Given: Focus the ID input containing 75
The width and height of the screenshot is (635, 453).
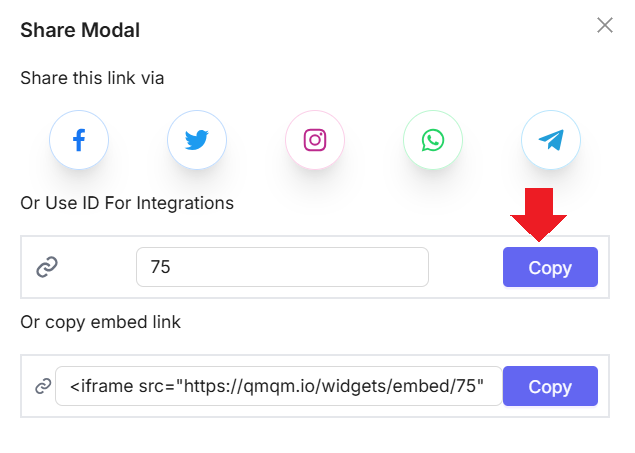Looking at the screenshot, I should pos(282,267).
